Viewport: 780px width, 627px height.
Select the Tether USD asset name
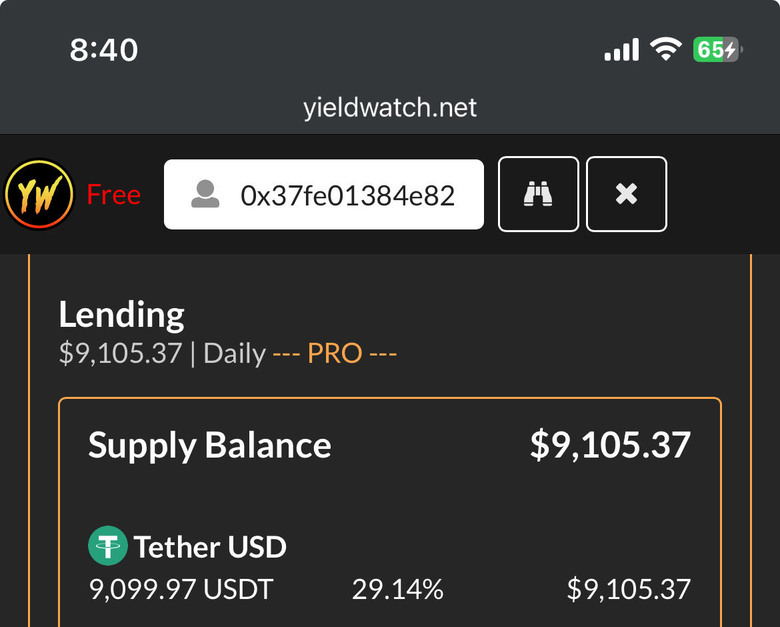click(x=210, y=547)
